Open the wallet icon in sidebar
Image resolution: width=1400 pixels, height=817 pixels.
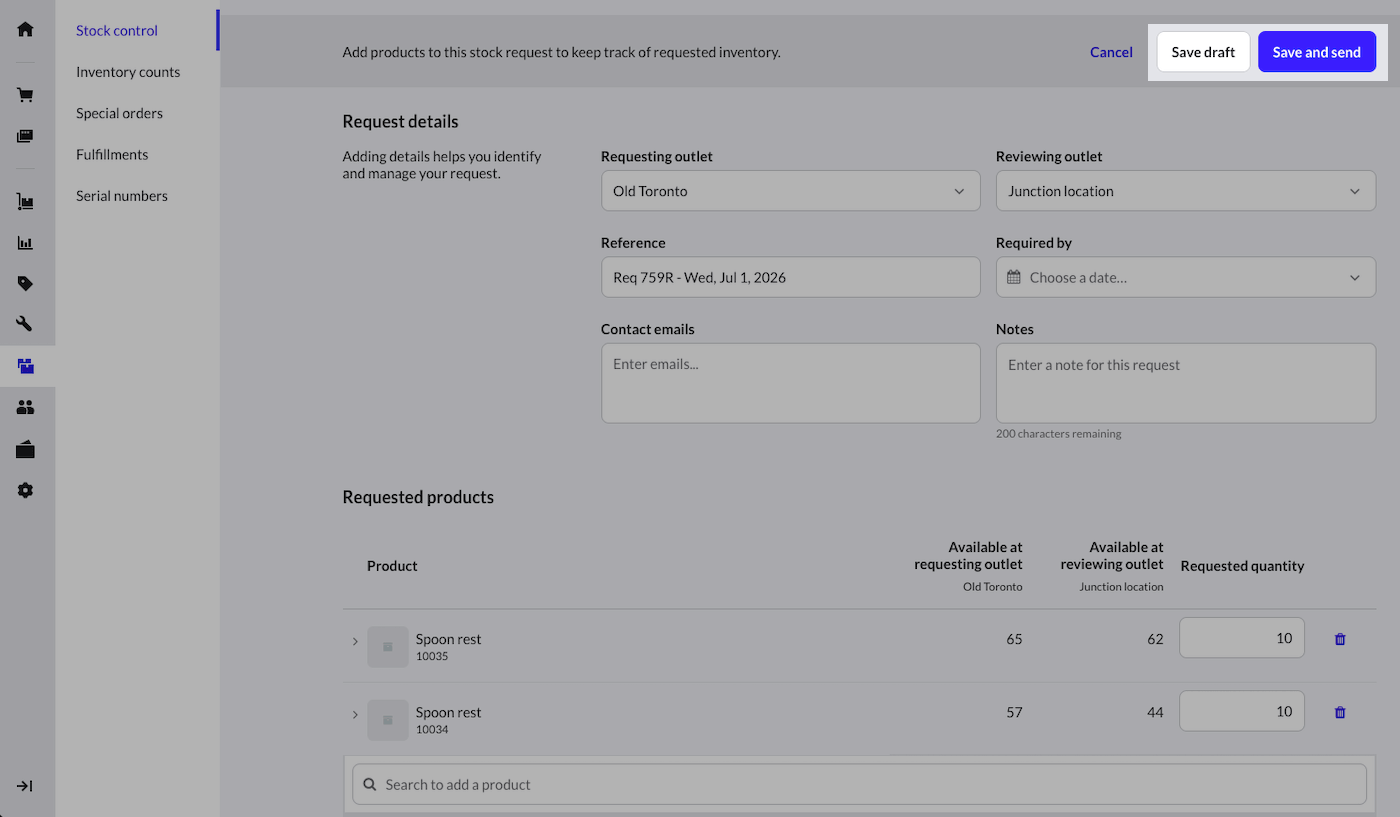[25, 449]
